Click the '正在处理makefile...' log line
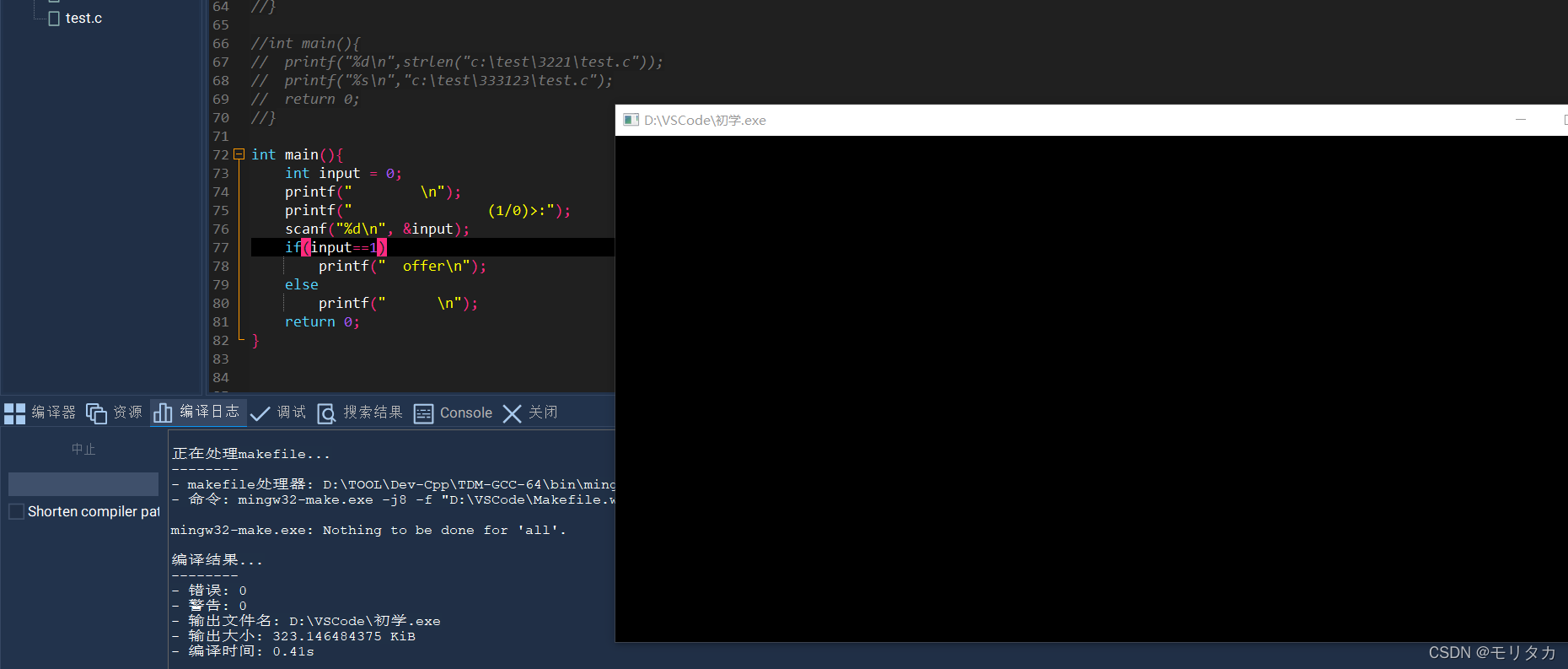Screen dimensions: 1568x669 [x=250, y=454]
